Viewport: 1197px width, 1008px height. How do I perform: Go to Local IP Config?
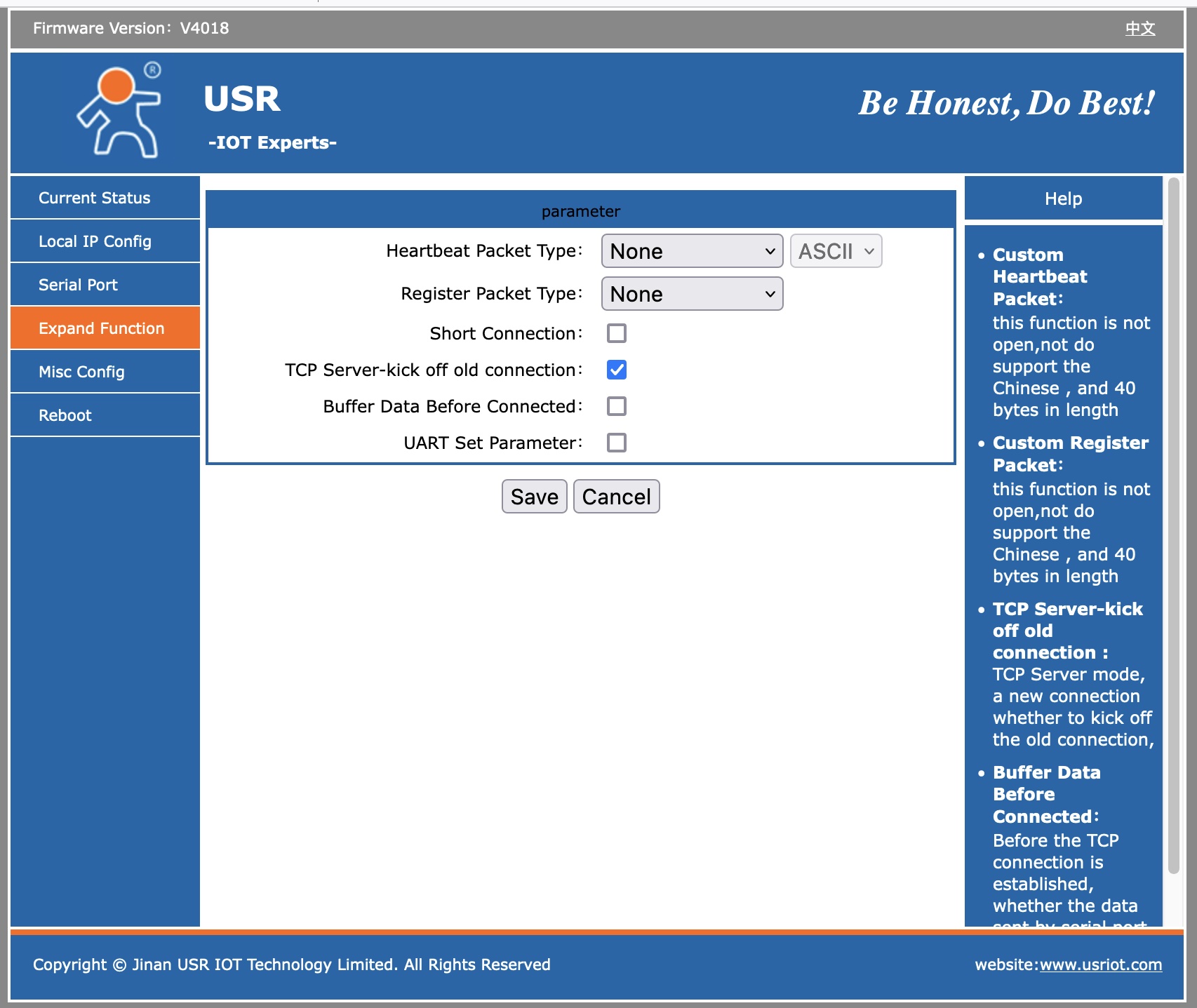(x=95, y=241)
